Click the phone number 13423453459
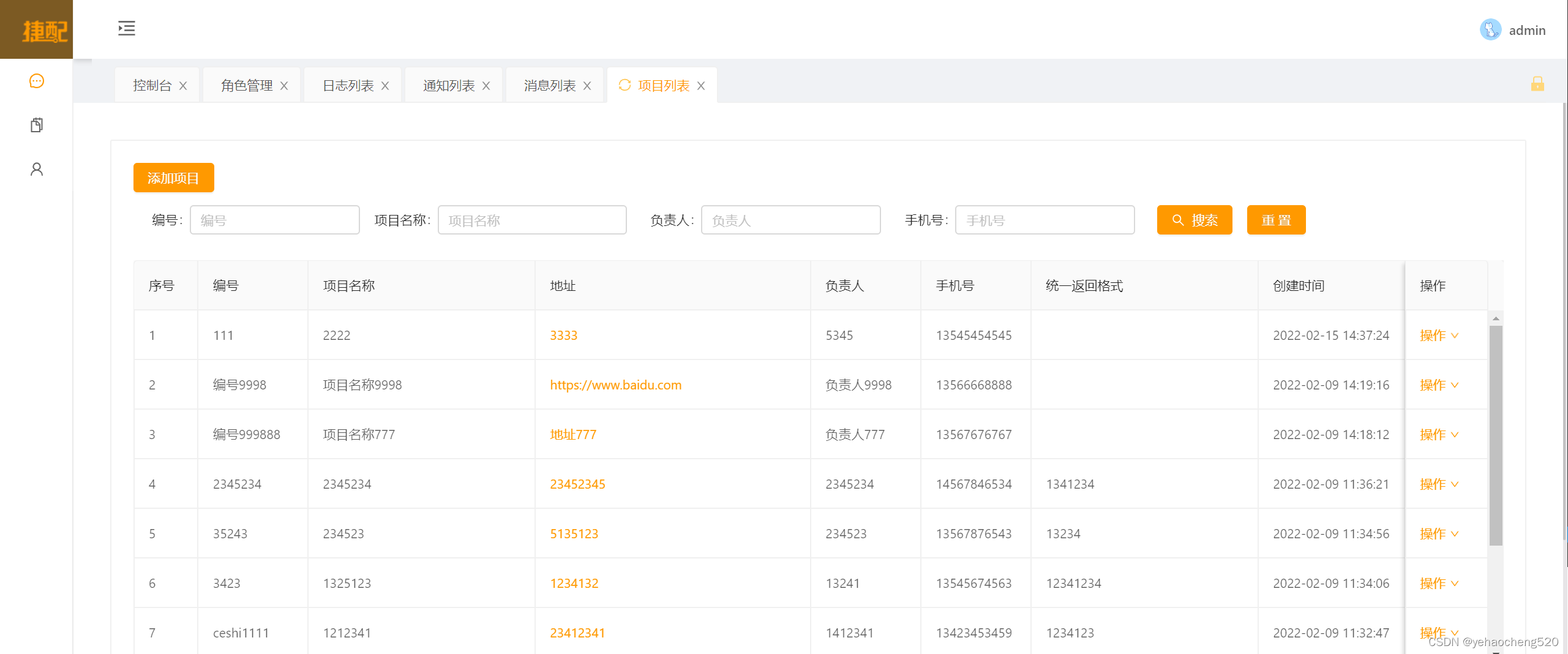The image size is (1568, 654). 974,633
